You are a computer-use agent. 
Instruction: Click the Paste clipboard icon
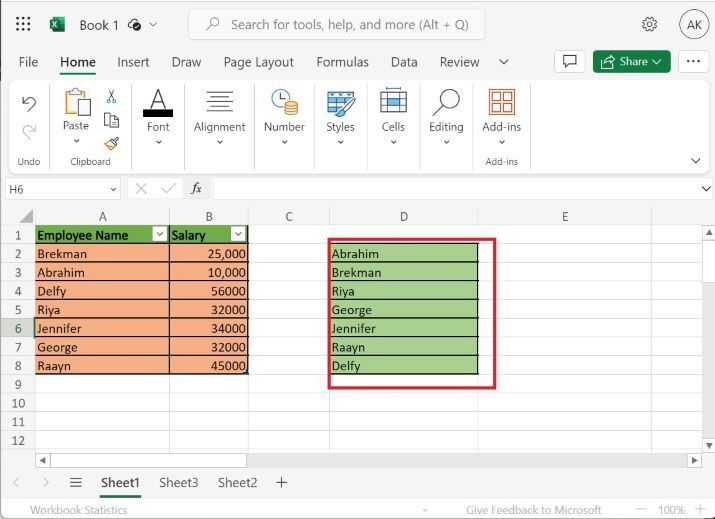(x=77, y=101)
